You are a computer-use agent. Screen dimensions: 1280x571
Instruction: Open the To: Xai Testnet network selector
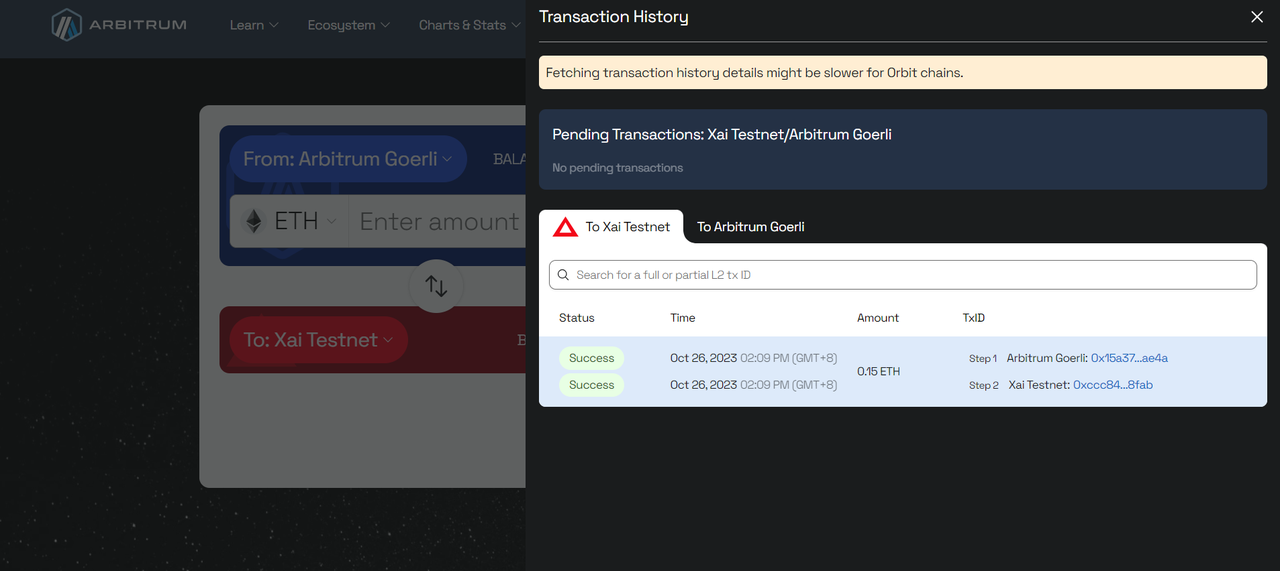coord(318,340)
